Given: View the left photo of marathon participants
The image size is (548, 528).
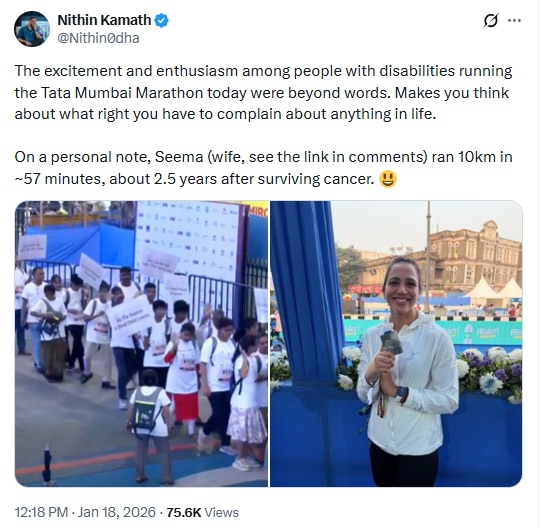Looking at the screenshot, I should coord(142,343).
